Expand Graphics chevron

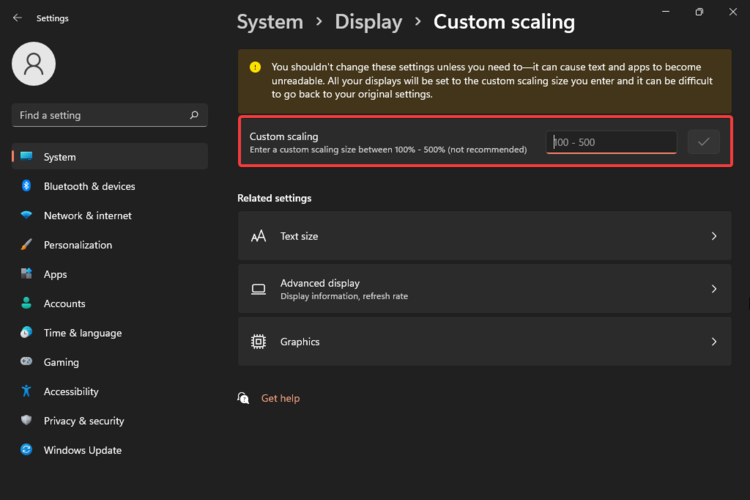(714, 342)
